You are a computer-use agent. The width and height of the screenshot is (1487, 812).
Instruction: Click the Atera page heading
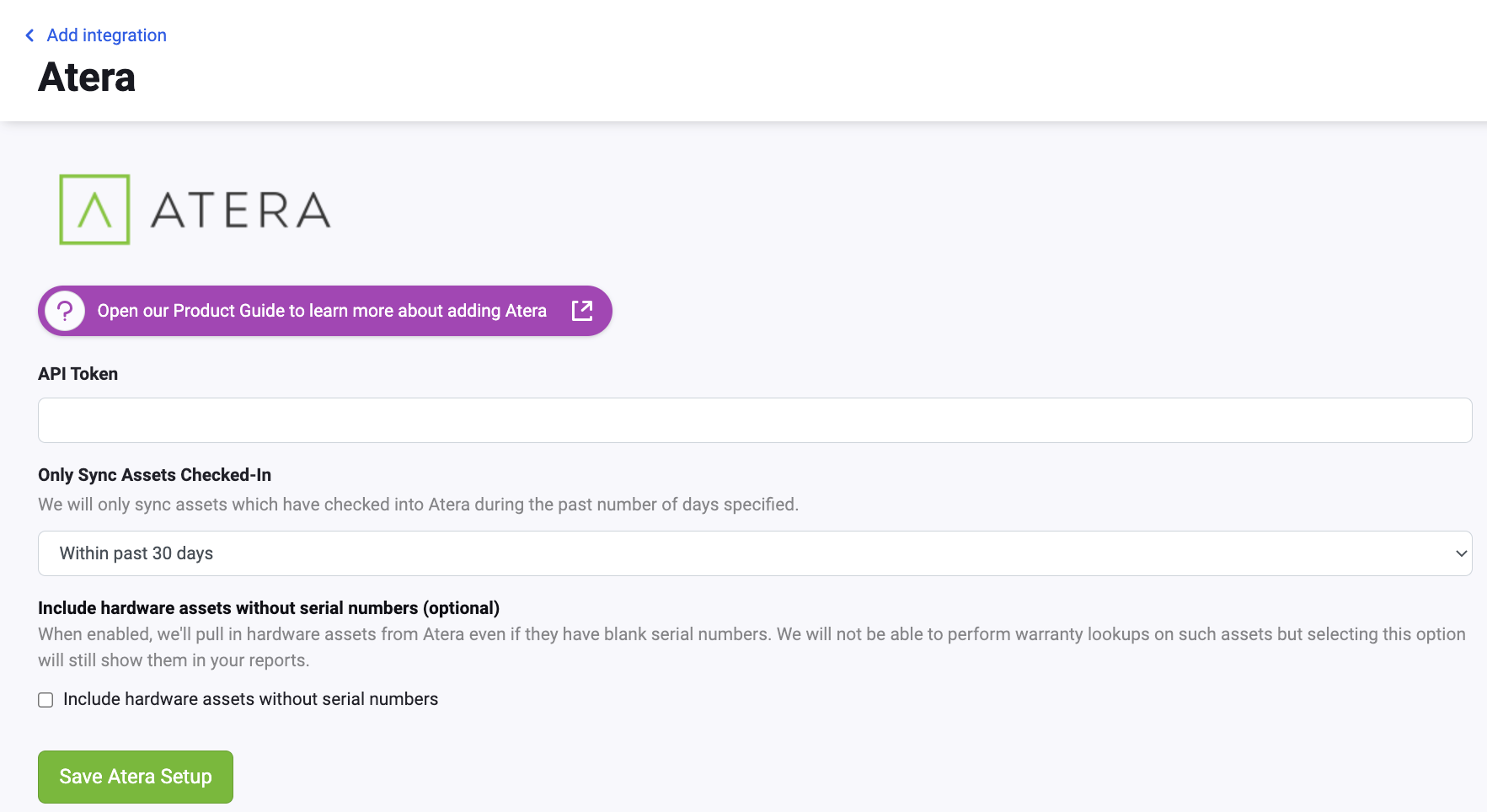pos(87,77)
